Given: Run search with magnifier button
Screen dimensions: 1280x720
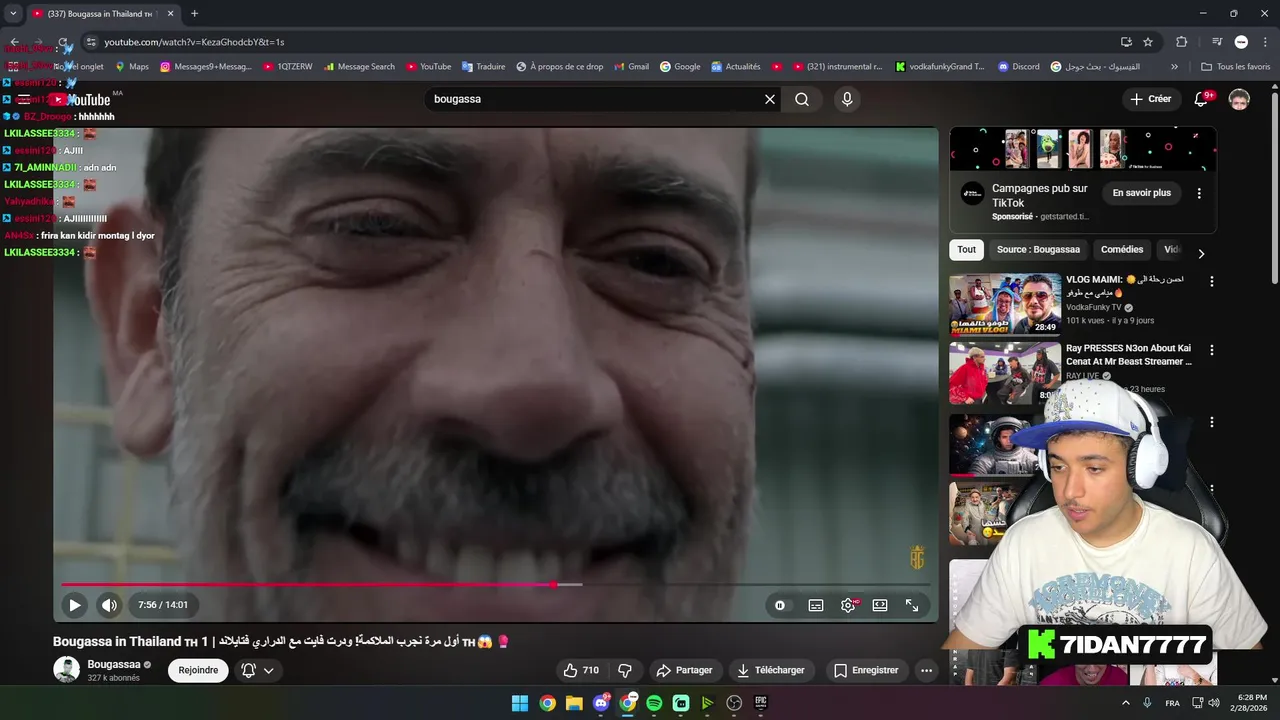Looking at the screenshot, I should pos(802,99).
